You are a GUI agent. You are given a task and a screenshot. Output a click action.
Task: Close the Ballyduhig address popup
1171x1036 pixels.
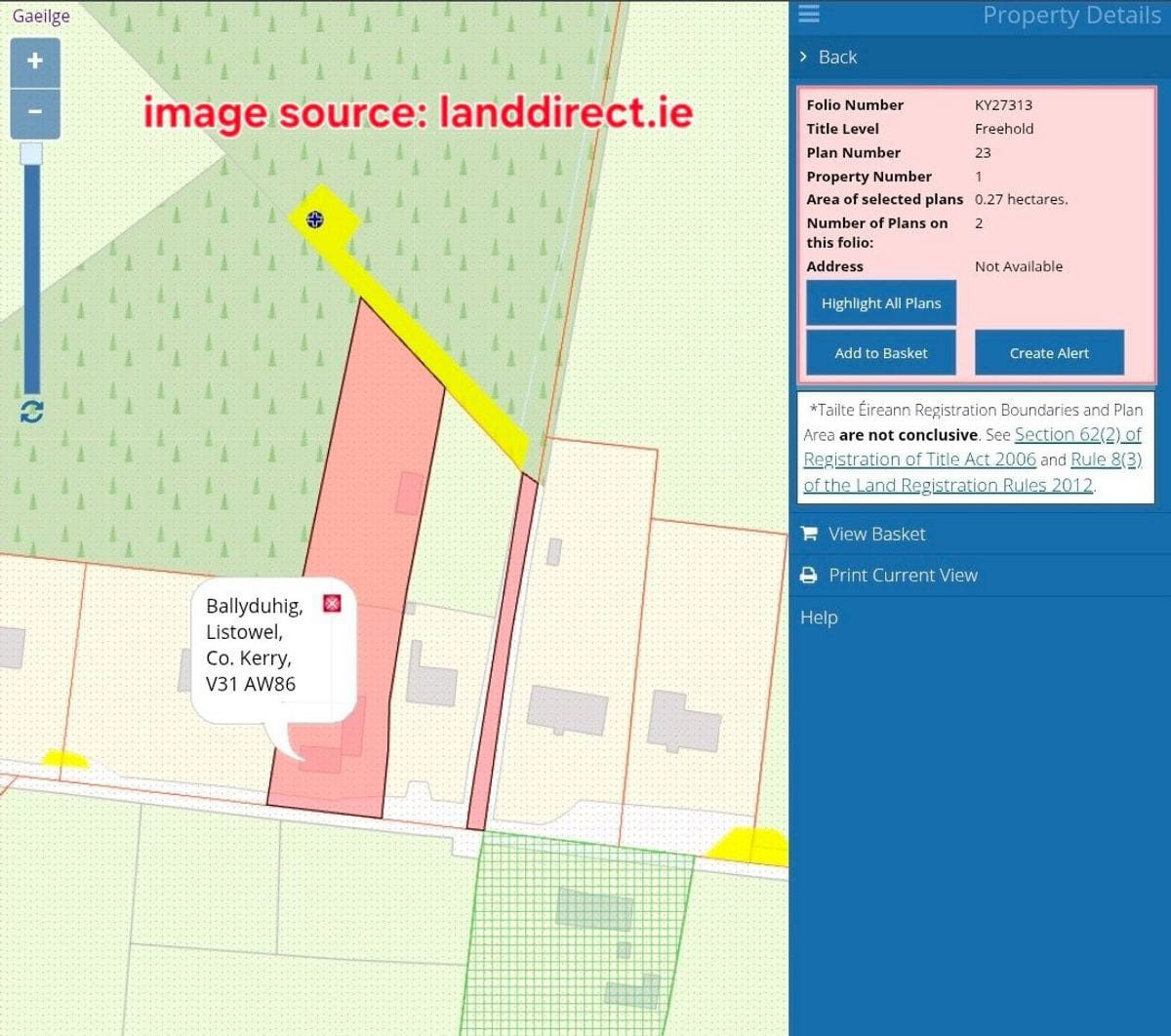point(332,604)
